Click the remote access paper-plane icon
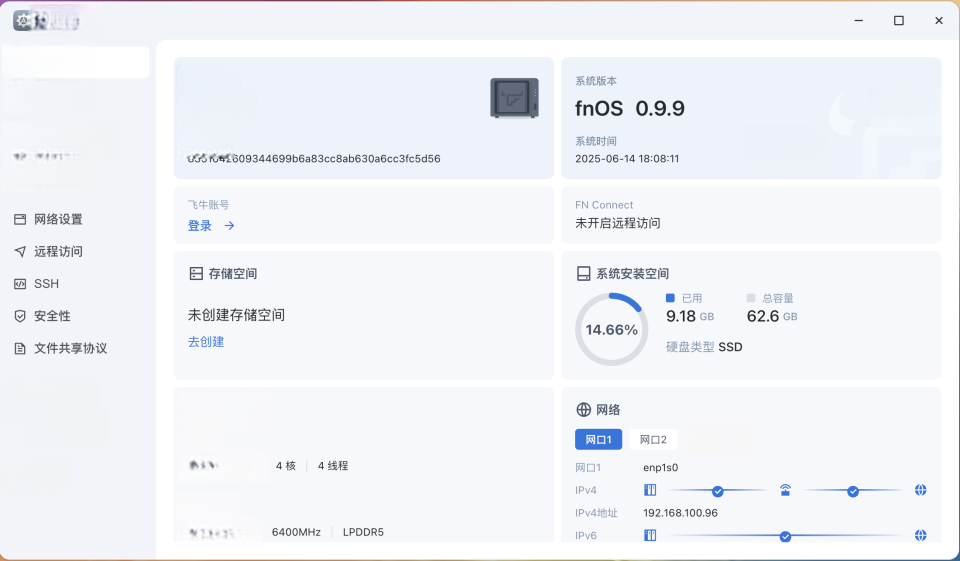 pyautogui.click(x=20, y=252)
